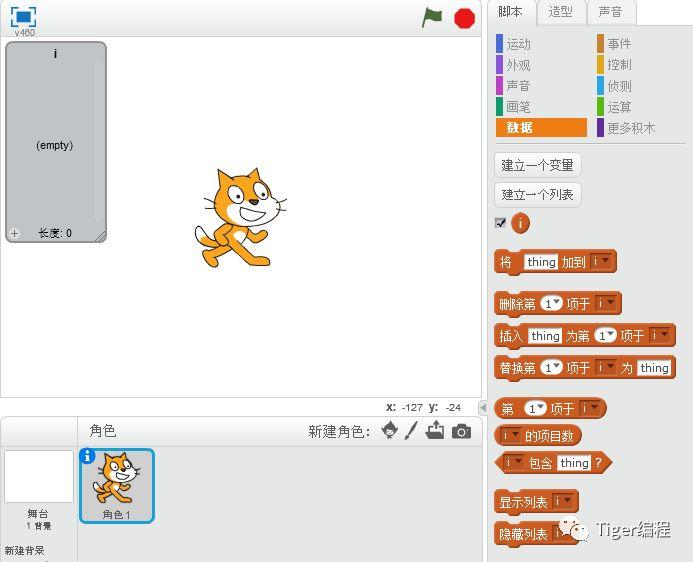Click 建立一个列表 button

pos(537,194)
